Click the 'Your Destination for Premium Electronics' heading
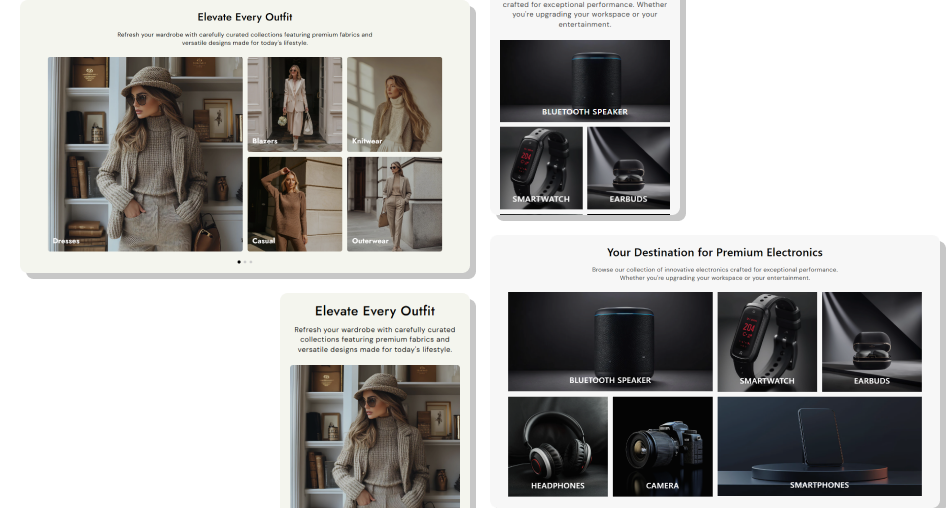 pyautogui.click(x=715, y=252)
